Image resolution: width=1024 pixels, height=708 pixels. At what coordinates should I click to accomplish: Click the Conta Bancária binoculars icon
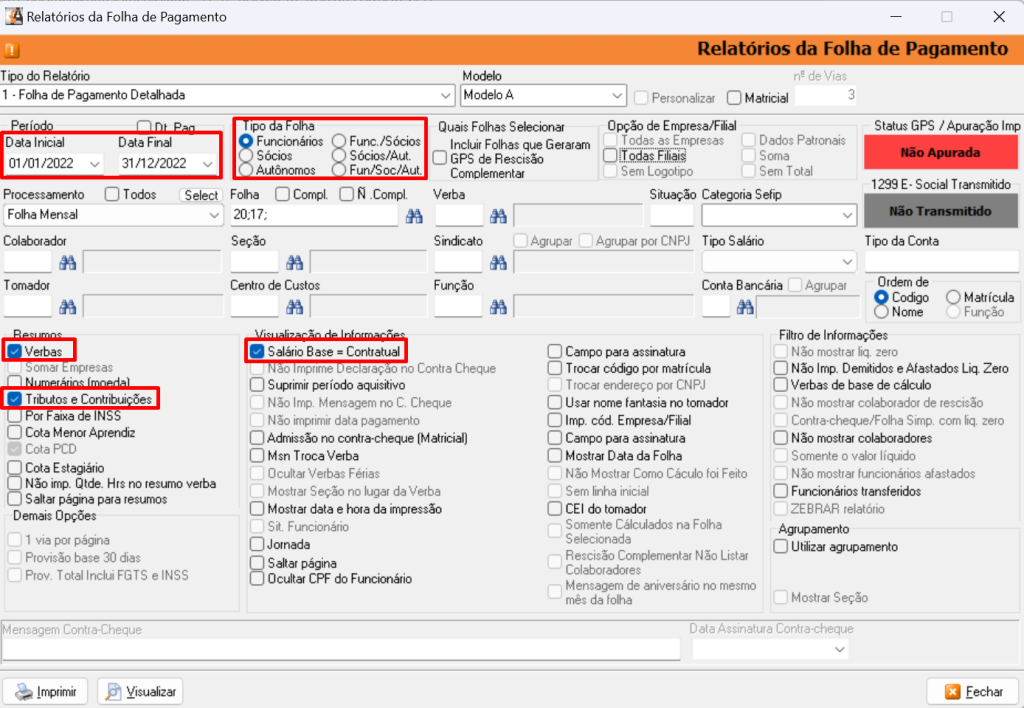click(742, 307)
